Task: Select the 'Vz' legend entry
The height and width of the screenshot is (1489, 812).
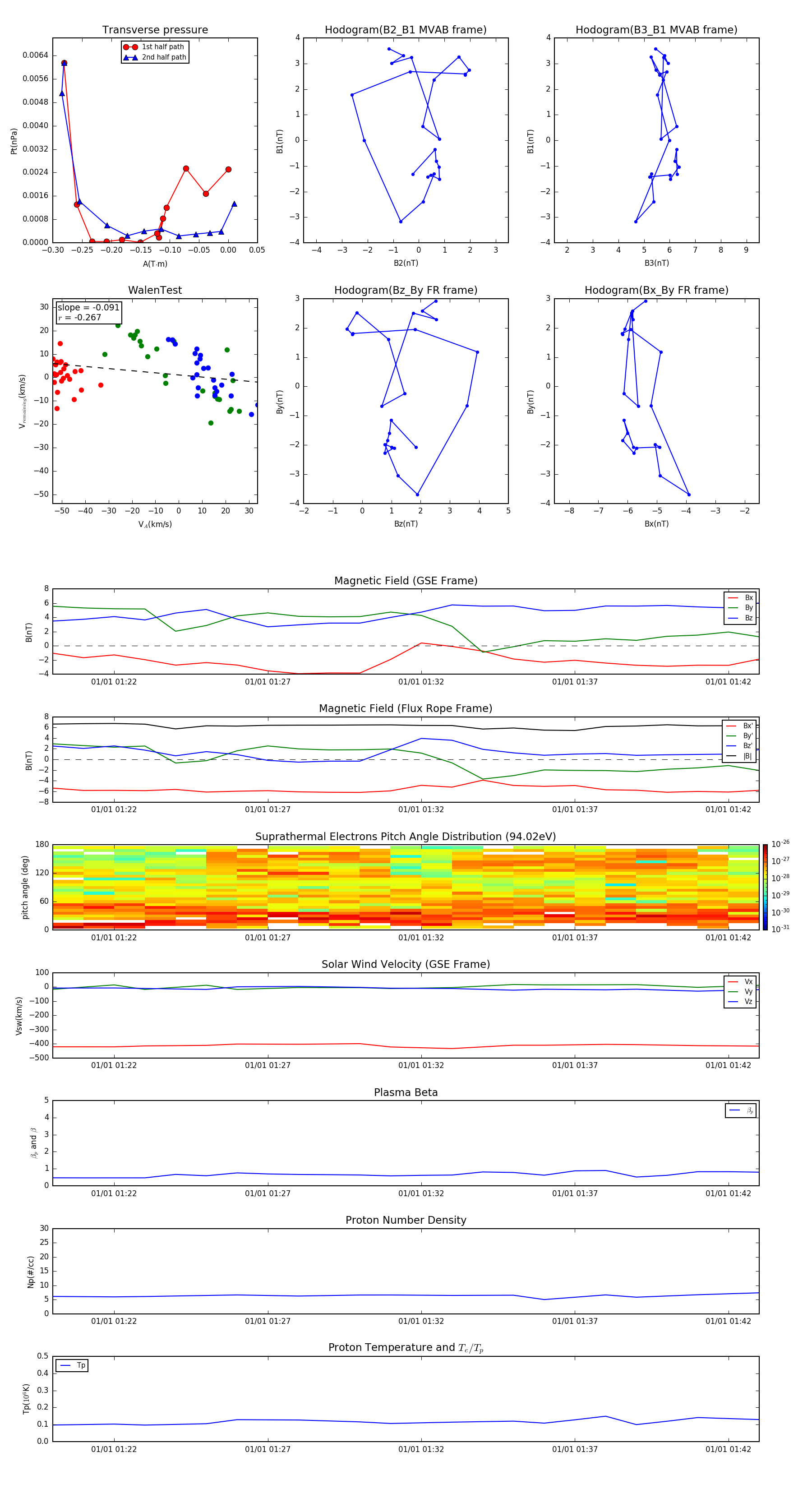Action: [740, 1002]
